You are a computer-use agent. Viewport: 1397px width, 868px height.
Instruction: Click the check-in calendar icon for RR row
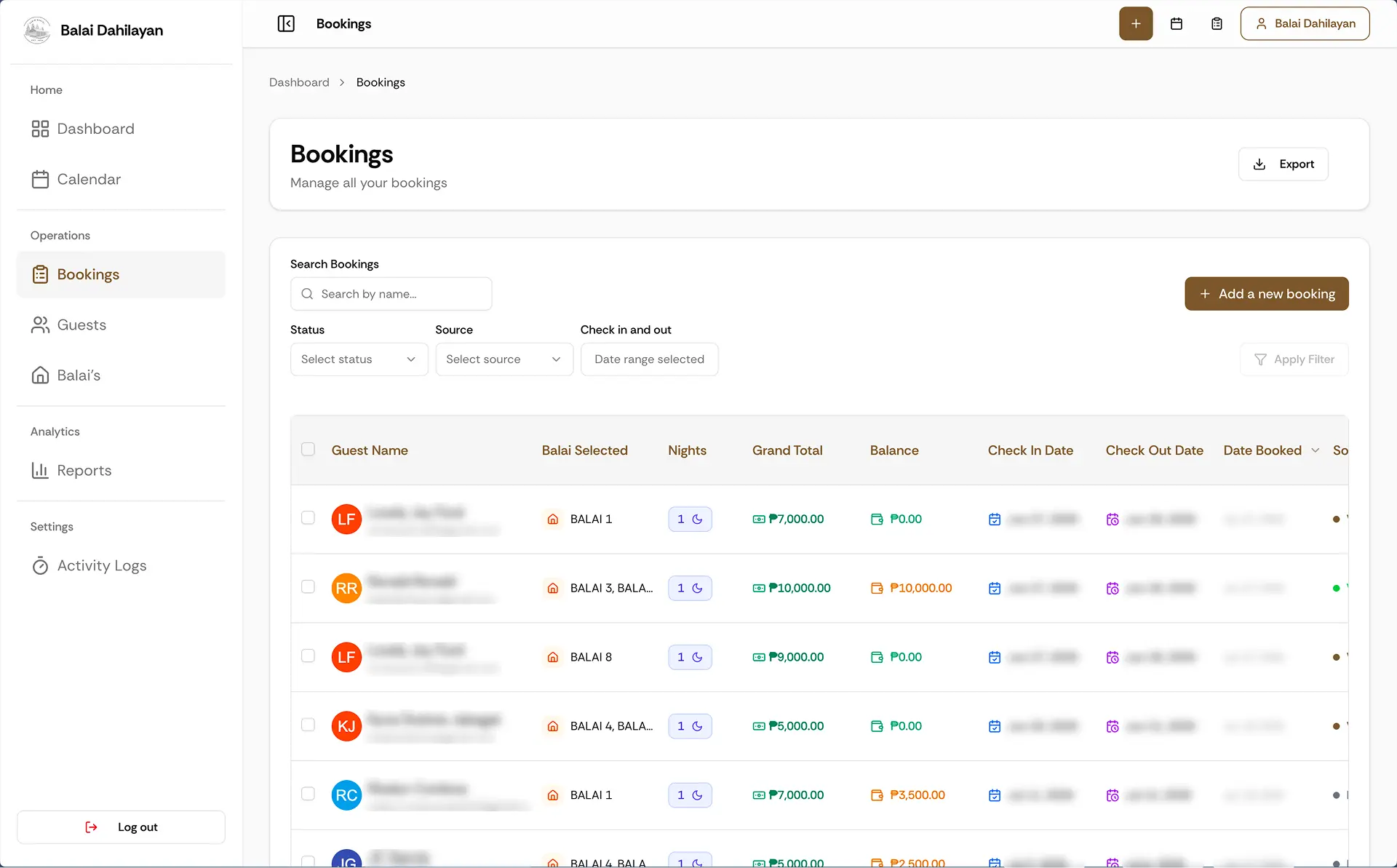tap(995, 588)
